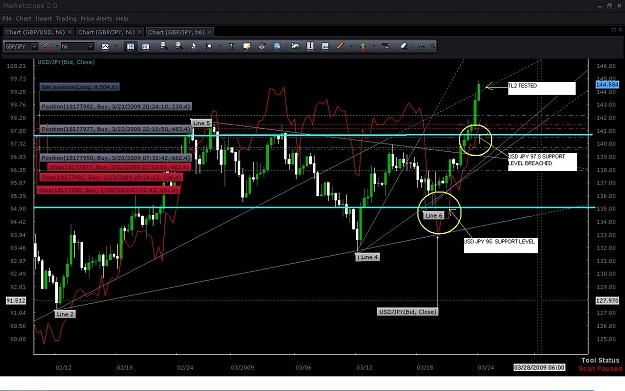Open the File menu
Screen dimensions: 625x391
tap(7, 19)
